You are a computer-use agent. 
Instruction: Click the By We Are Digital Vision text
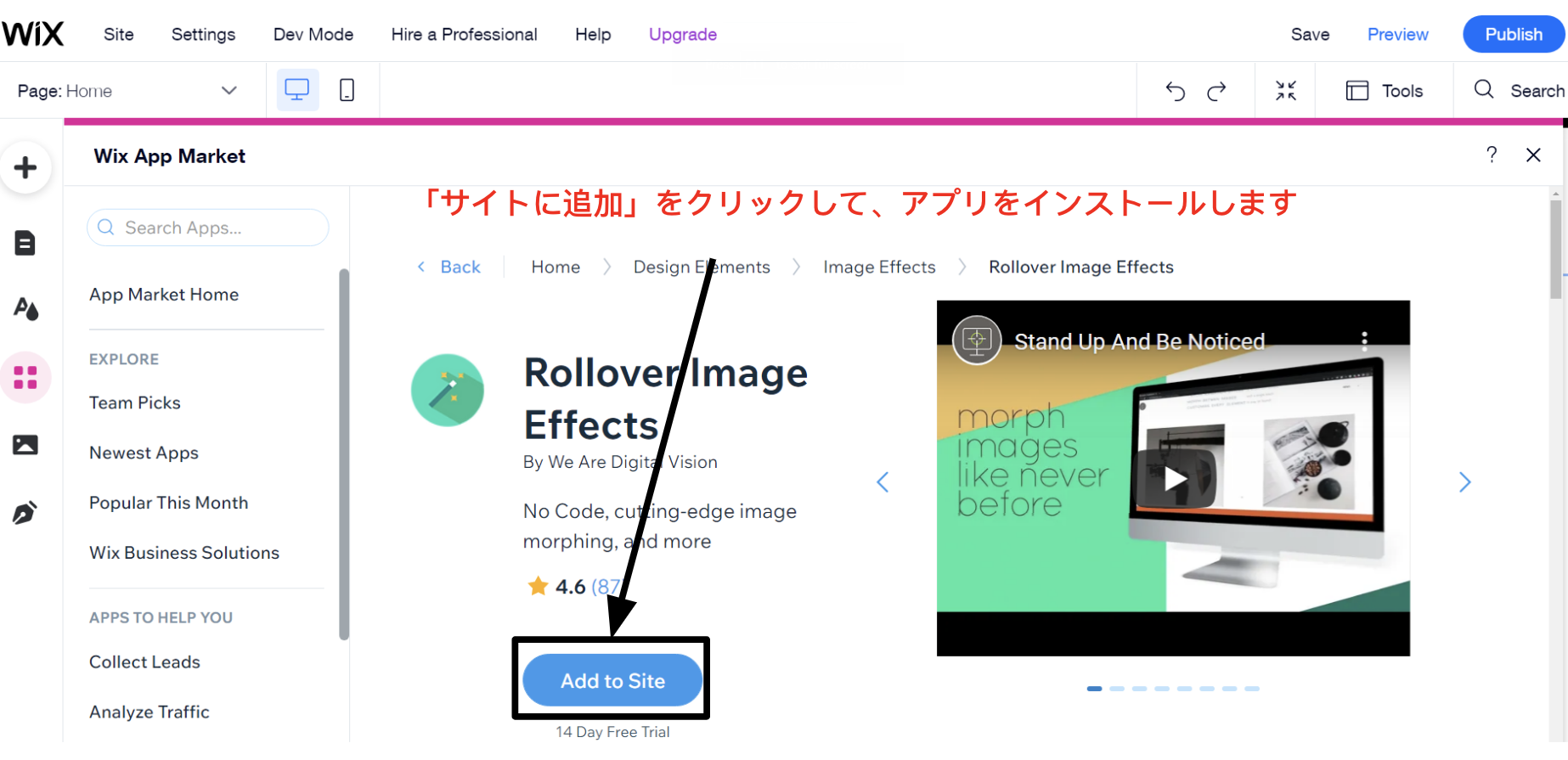pyautogui.click(x=620, y=462)
